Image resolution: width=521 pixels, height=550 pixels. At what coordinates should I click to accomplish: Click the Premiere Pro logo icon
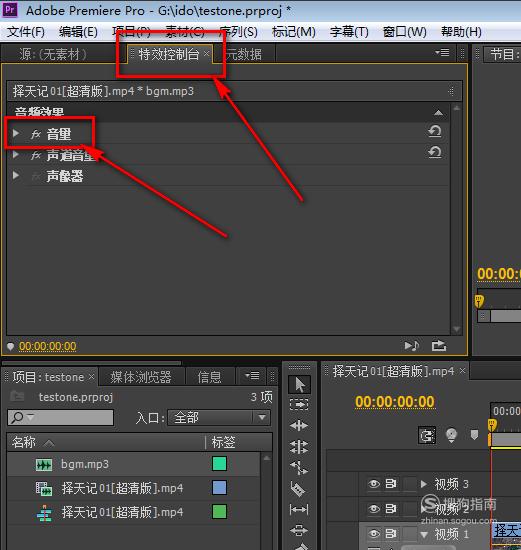tap(10, 10)
